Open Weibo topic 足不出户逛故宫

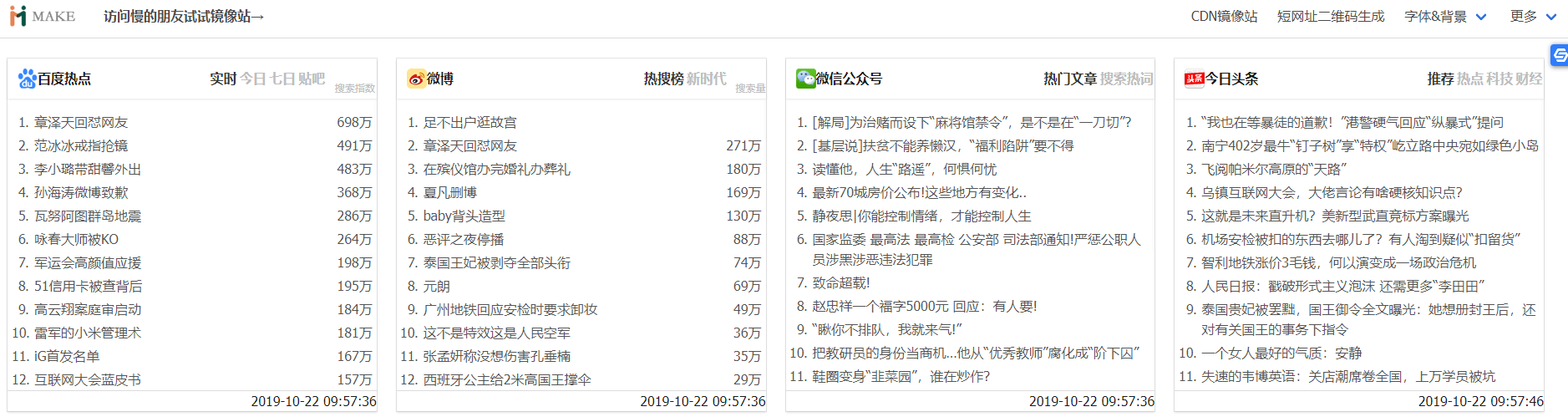click(469, 122)
